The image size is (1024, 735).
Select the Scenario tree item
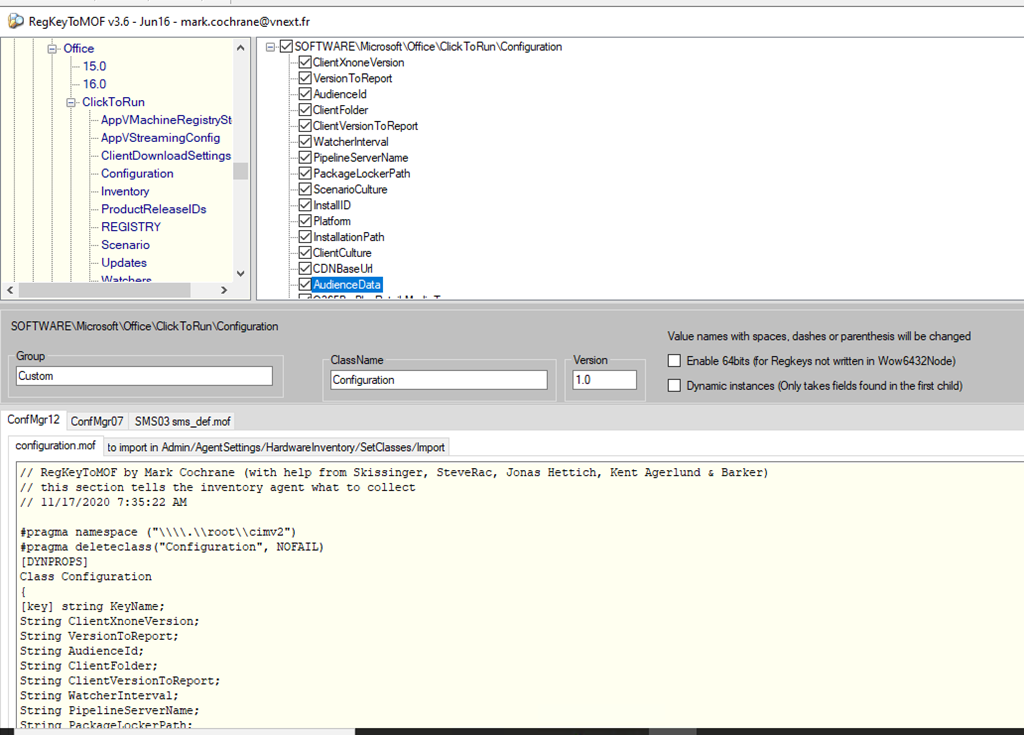click(125, 245)
